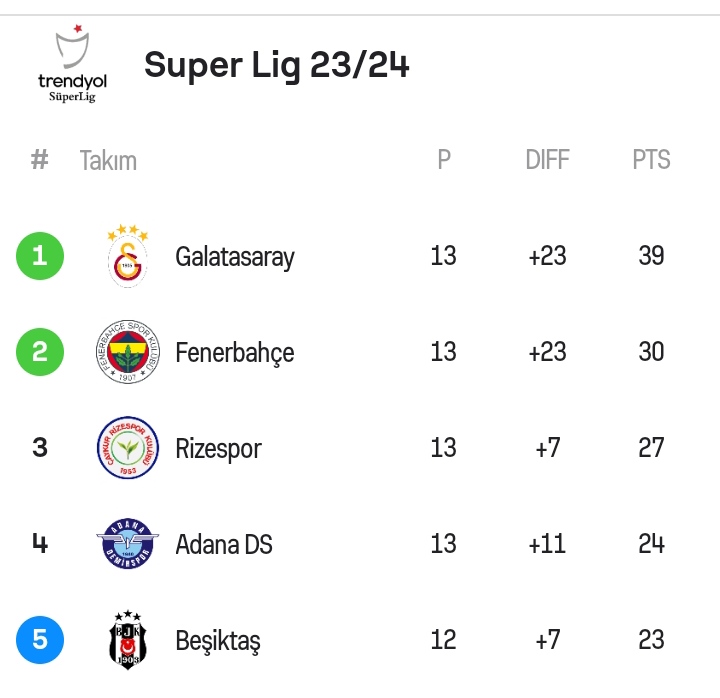This screenshot has width=720, height=698.
Task: Open the Beşiktaş team name link
Action: [218, 641]
